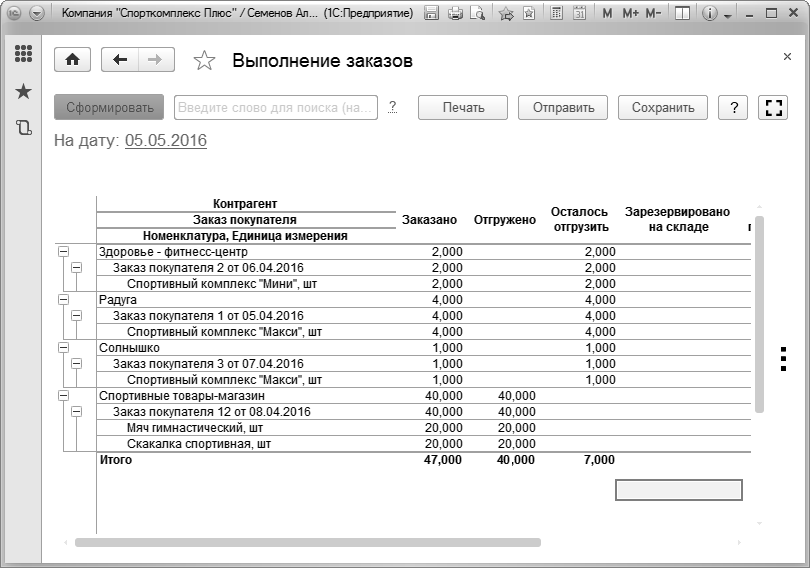810x568 pixels.
Task: Open the three-dot side panel handle
Action: click(x=784, y=359)
